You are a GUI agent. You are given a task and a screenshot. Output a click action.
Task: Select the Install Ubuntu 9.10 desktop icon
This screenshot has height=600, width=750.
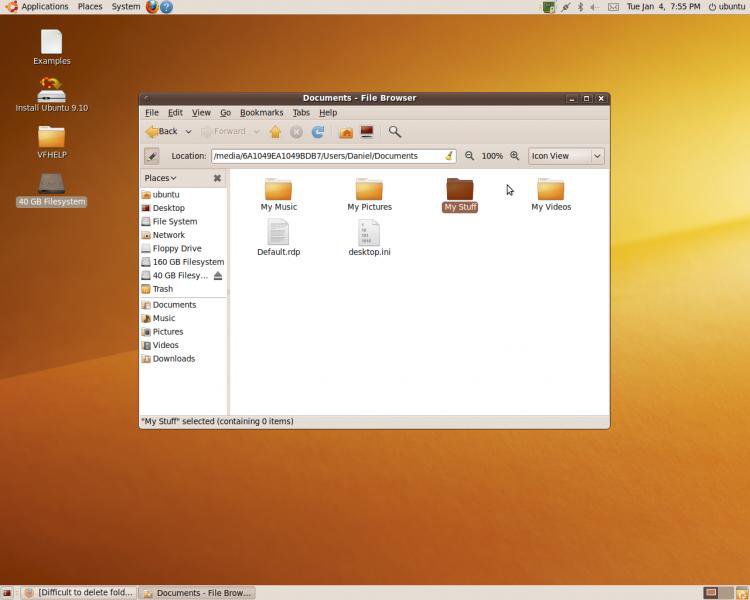coord(52,94)
